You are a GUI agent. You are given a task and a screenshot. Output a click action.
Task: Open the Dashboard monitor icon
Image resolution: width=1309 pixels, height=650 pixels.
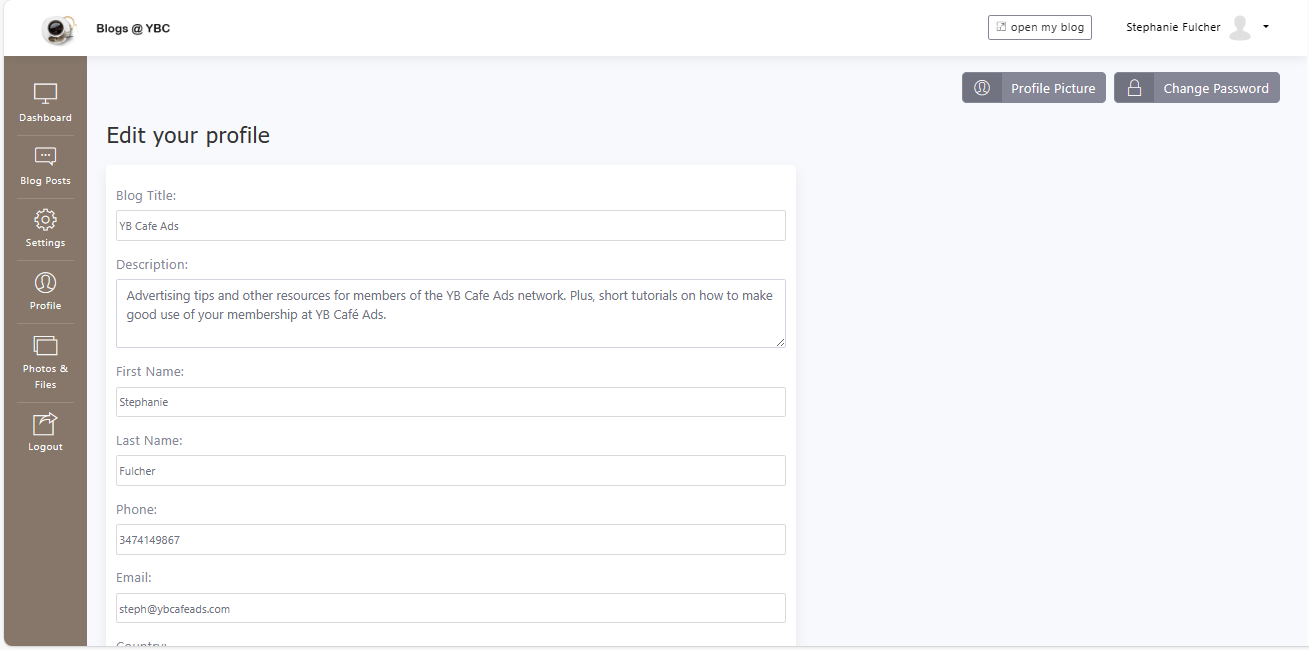pyautogui.click(x=45, y=94)
